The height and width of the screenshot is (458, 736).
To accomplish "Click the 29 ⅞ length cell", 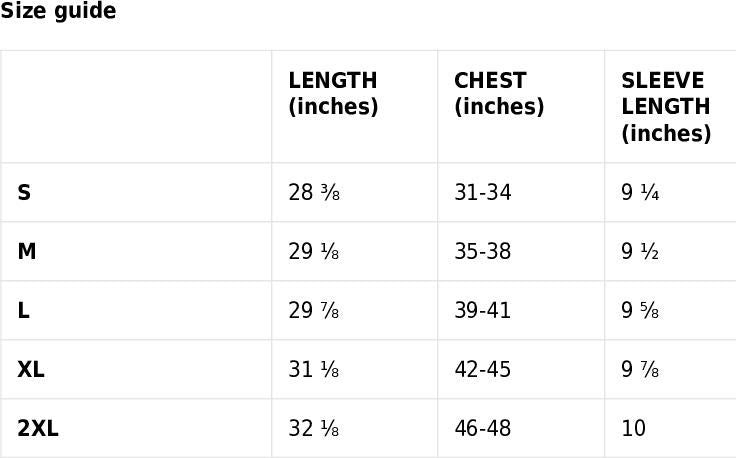I will click(314, 310).
